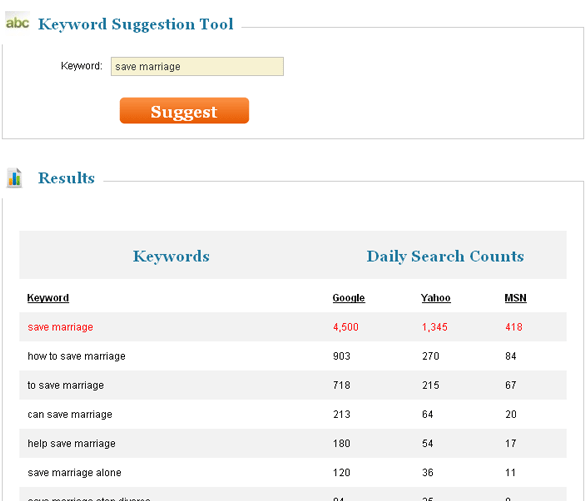
Task: Click the orange Suggest button
Action: (x=184, y=111)
